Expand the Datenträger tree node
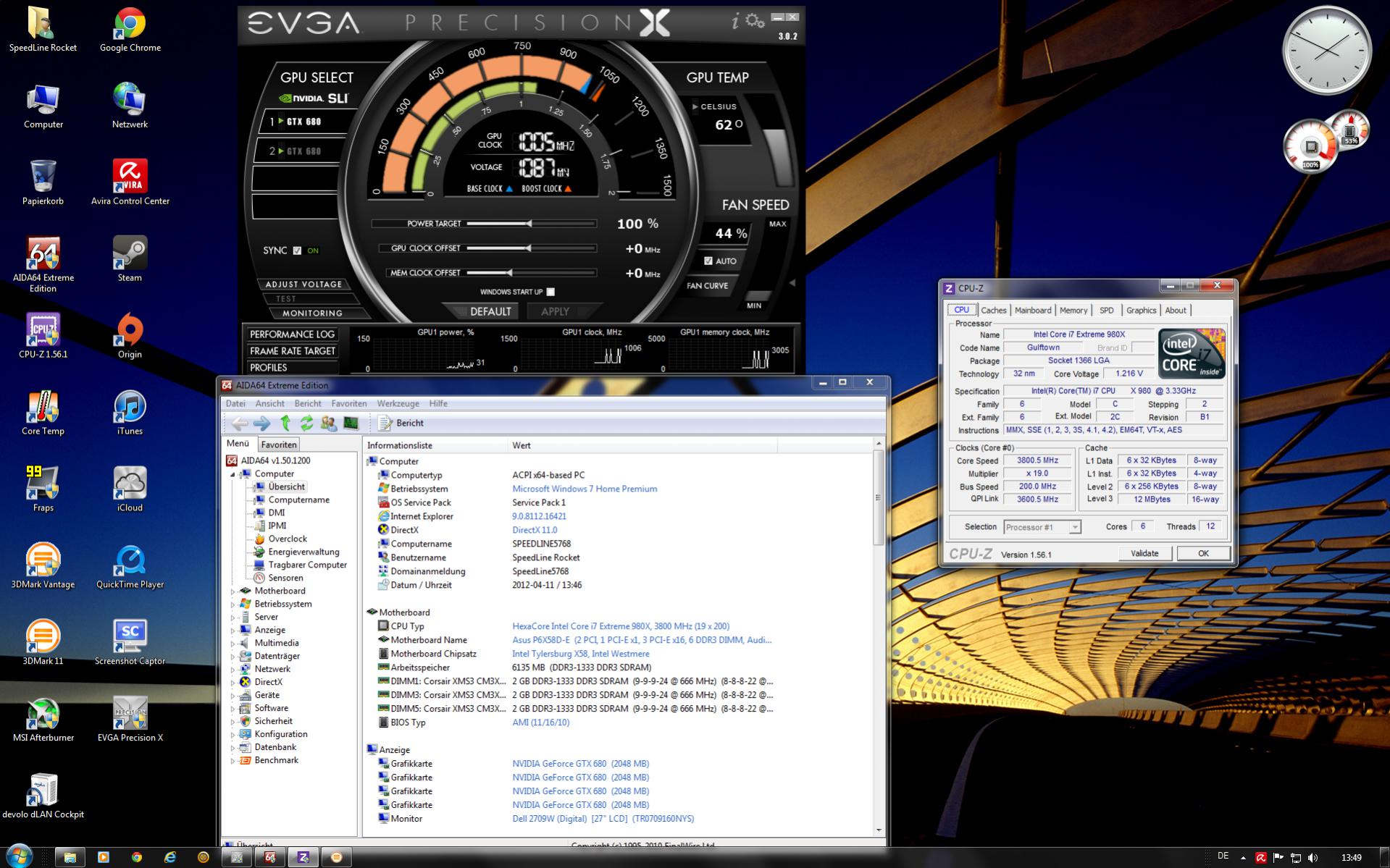 tap(233, 657)
